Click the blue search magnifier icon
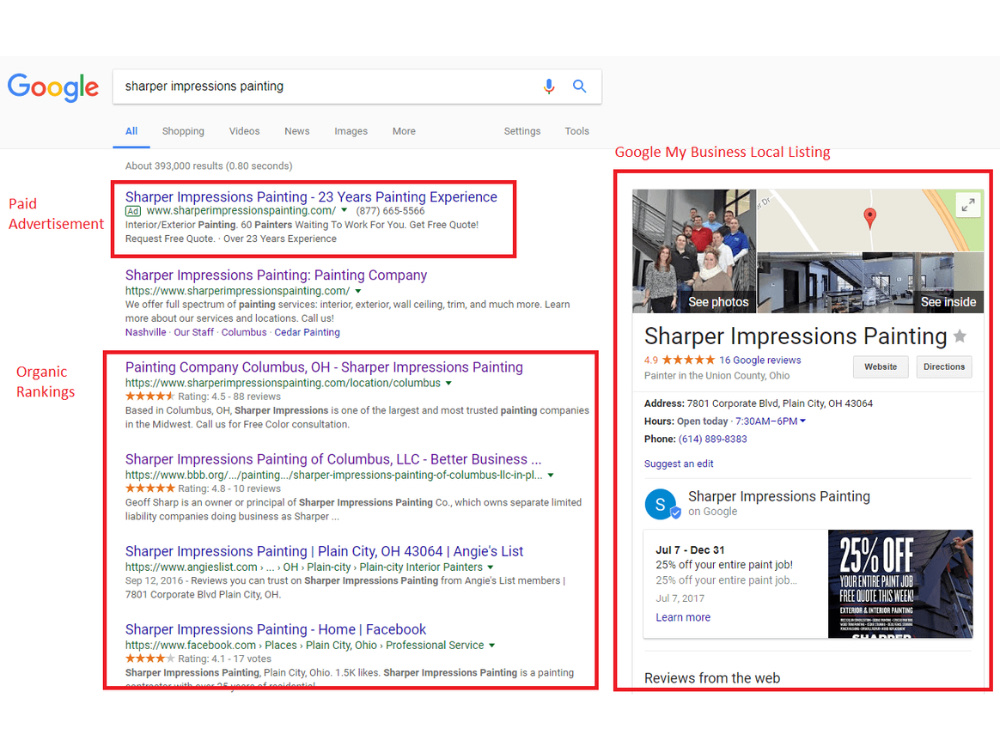The image size is (1000, 750). pos(579,86)
